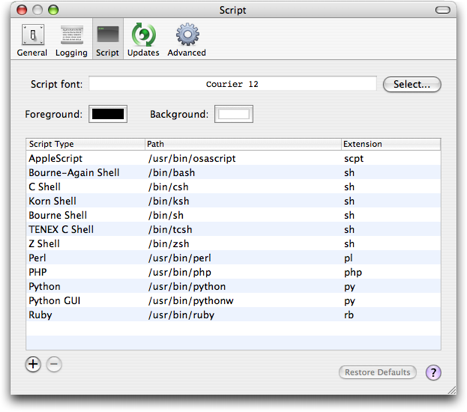Select the Script toolbar icon
Image resolution: width=467 pixels, height=412 pixels.
click(x=107, y=40)
